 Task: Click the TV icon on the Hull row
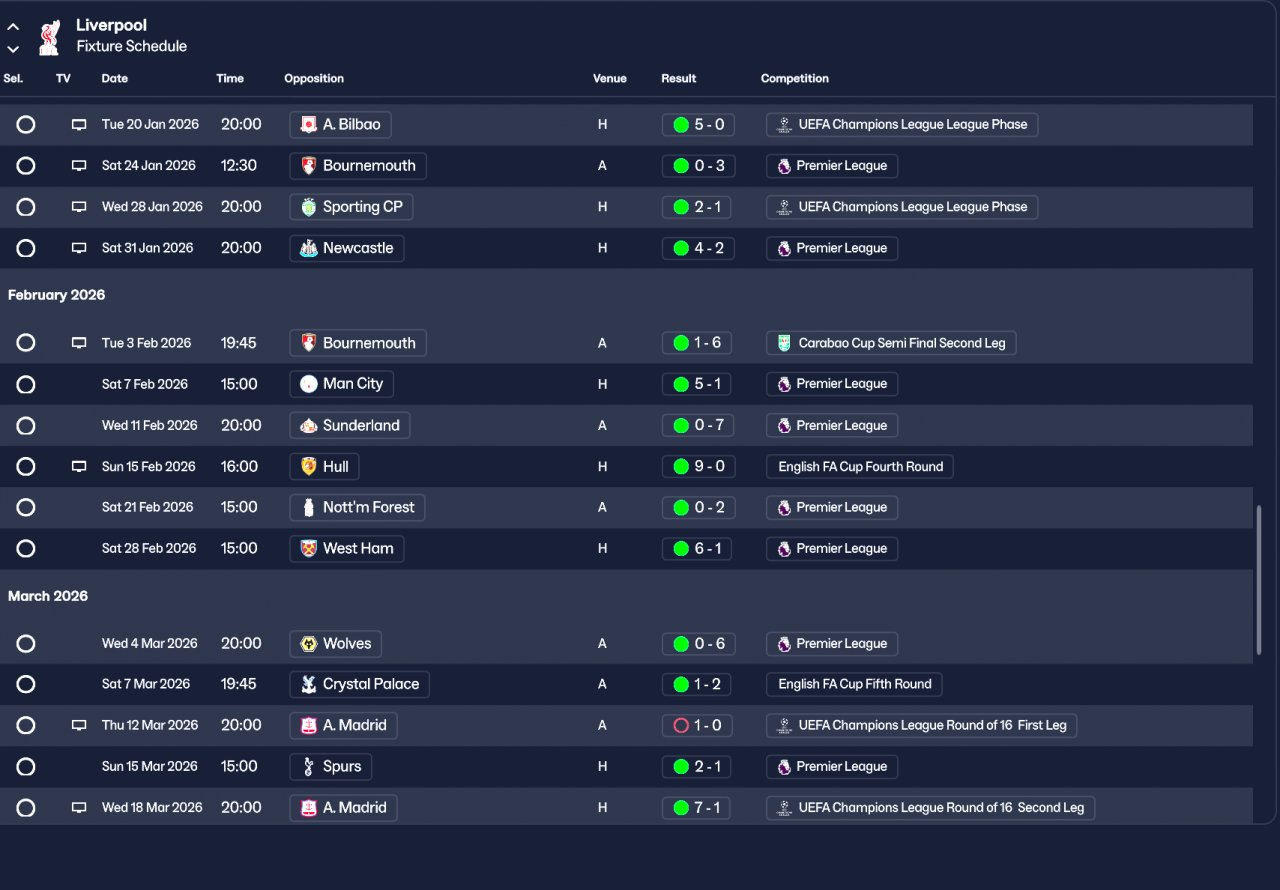click(x=79, y=467)
